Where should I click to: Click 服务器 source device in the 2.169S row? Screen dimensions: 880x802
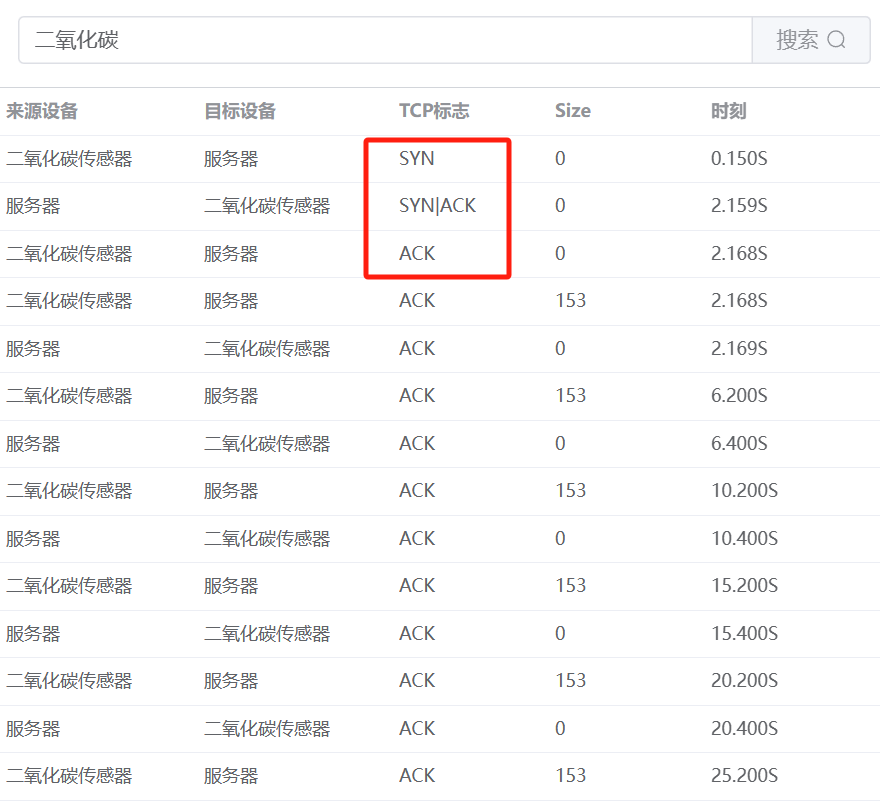pos(33,349)
